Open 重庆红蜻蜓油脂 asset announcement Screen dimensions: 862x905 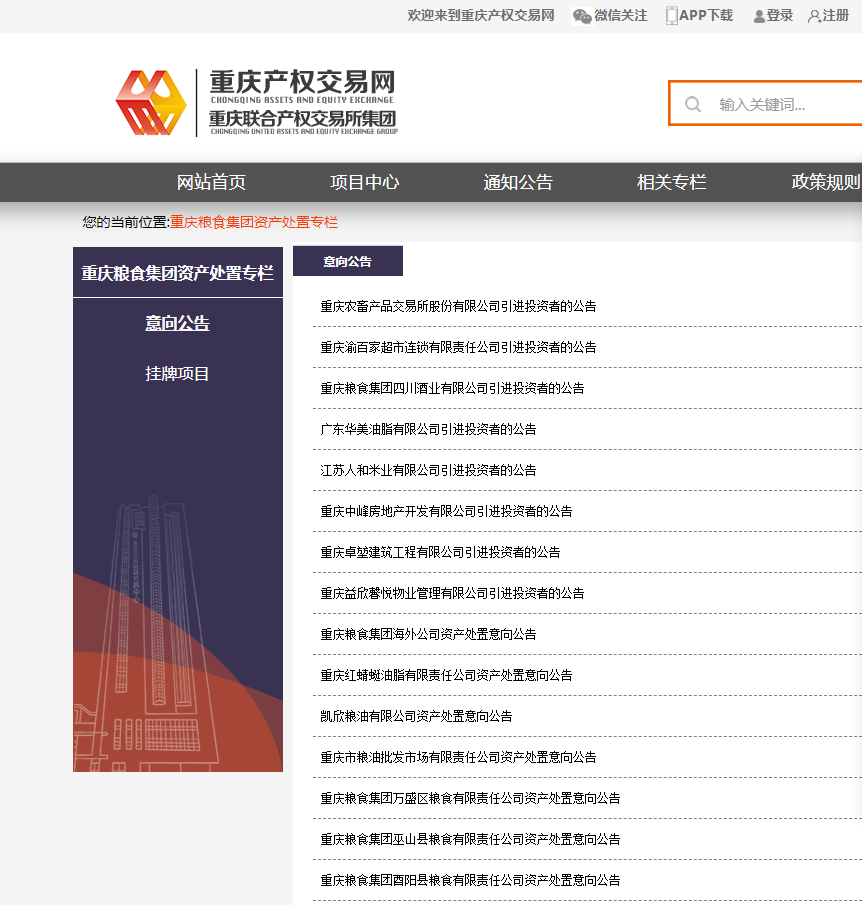tap(446, 675)
